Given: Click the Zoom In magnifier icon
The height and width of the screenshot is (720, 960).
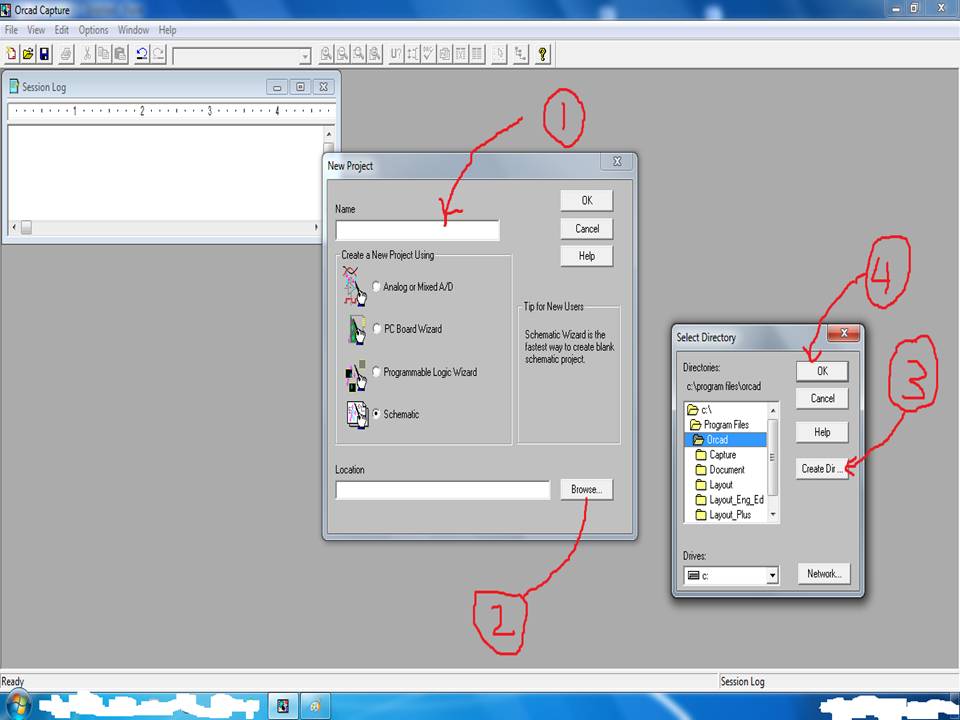Looking at the screenshot, I should (x=326, y=54).
